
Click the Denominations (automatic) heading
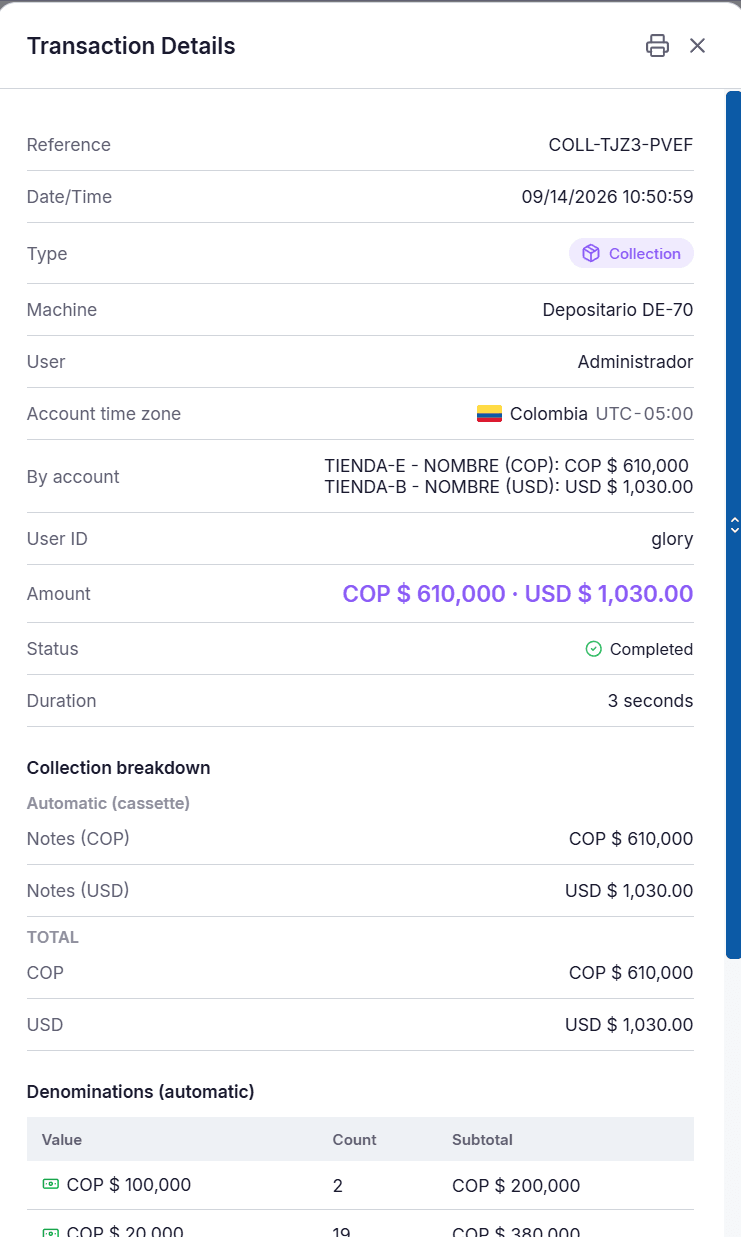point(141,1092)
